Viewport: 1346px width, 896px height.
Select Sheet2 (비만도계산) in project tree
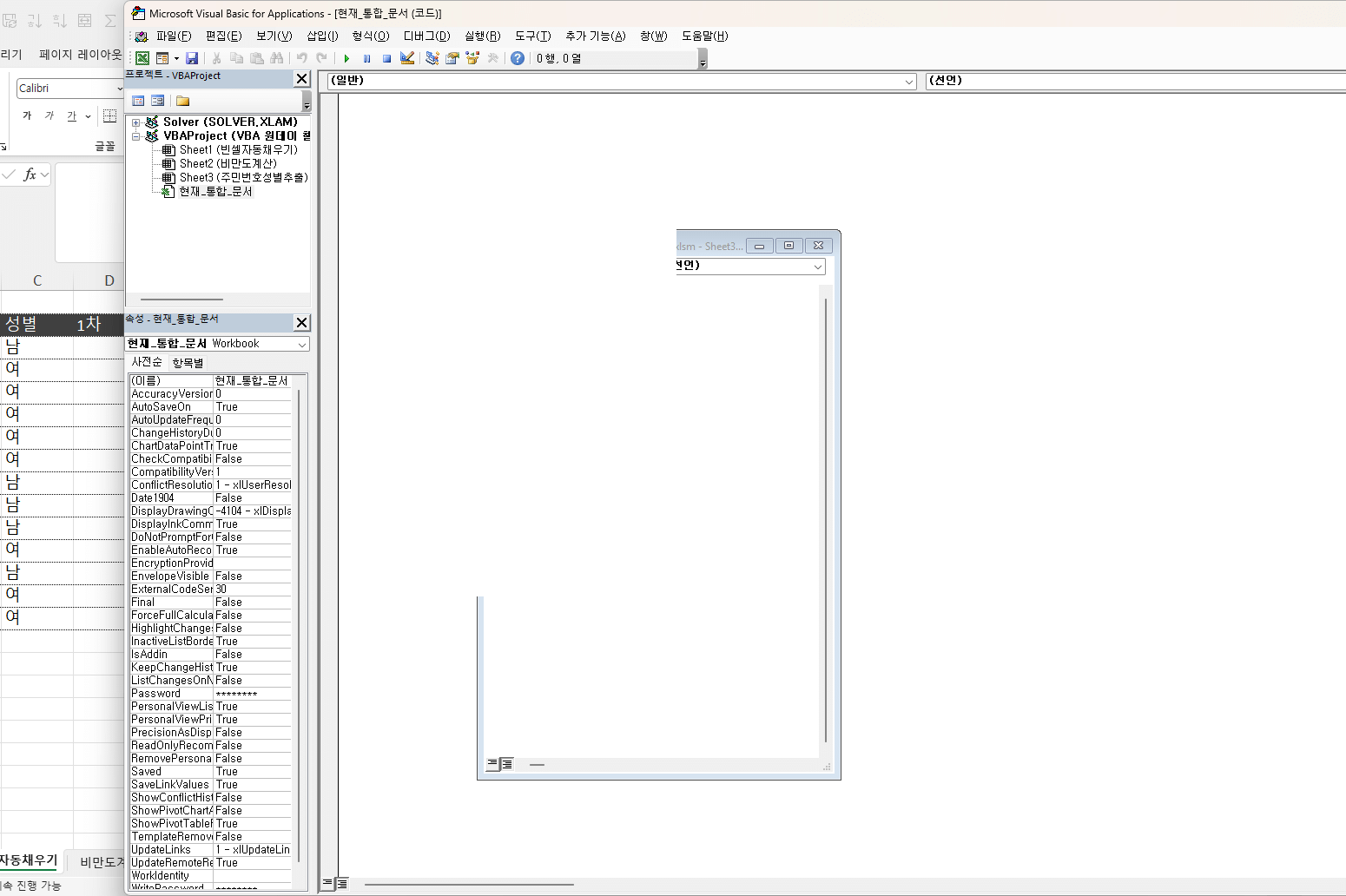228,163
